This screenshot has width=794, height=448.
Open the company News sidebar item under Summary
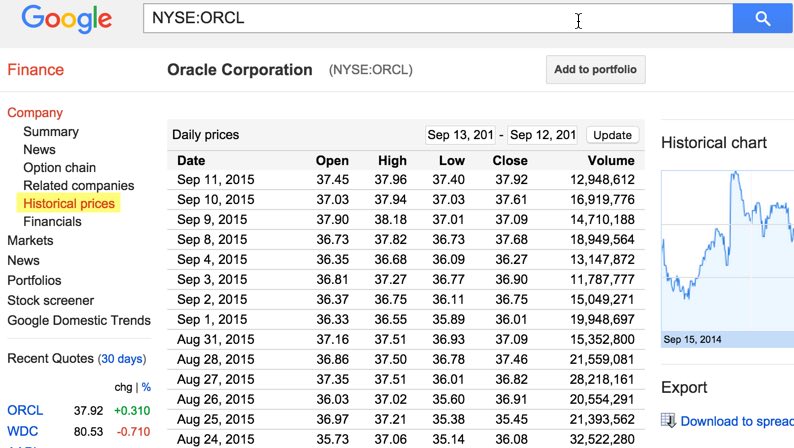click(x=39, y=149)
